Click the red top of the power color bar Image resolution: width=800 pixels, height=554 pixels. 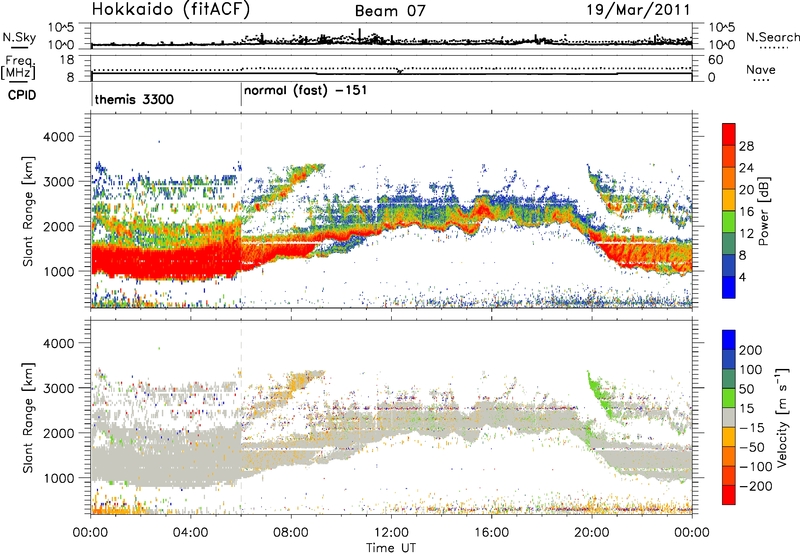pos(729,132)
